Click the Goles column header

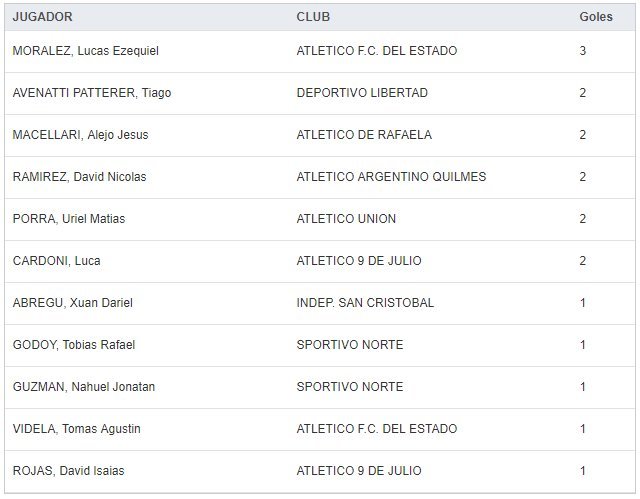coord(596,17)
